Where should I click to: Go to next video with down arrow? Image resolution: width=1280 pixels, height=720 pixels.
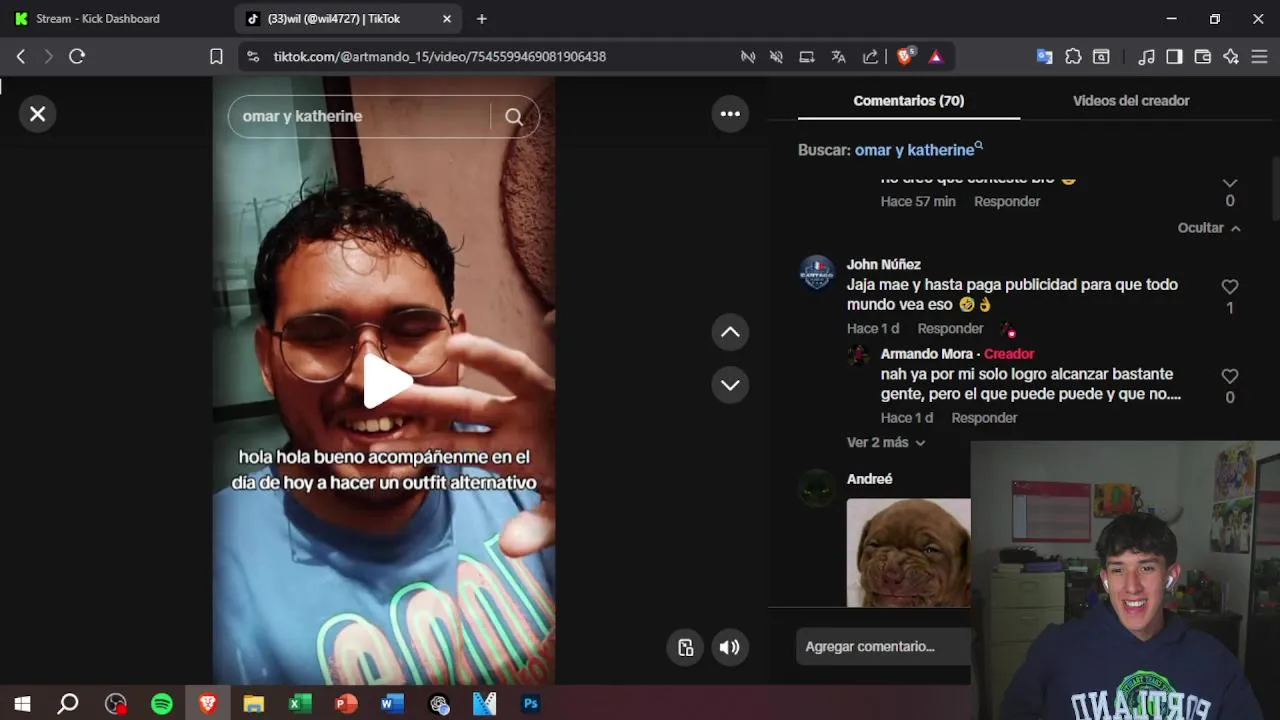click(x=730, y=385)
